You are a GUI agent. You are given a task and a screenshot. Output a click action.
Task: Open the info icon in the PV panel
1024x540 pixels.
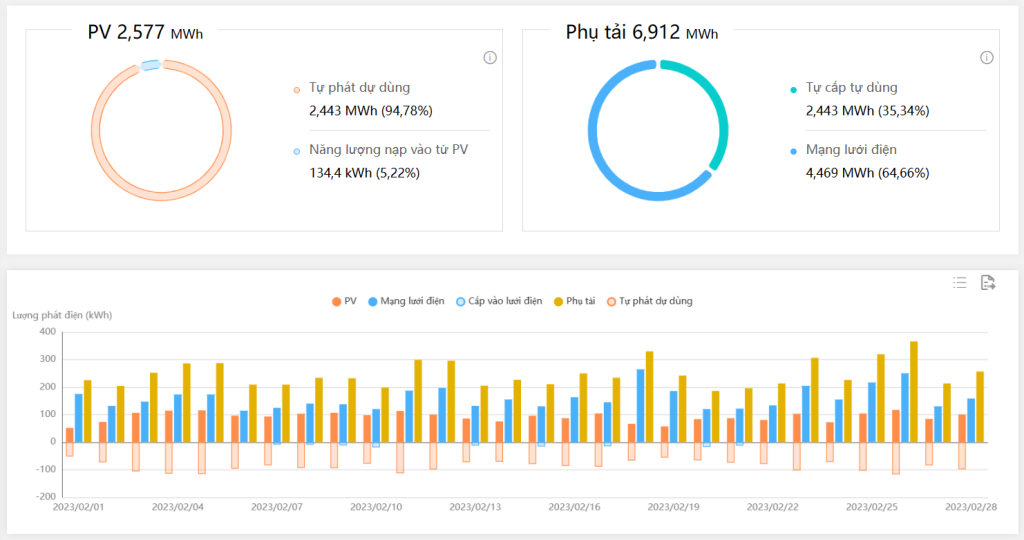(490, 57)
